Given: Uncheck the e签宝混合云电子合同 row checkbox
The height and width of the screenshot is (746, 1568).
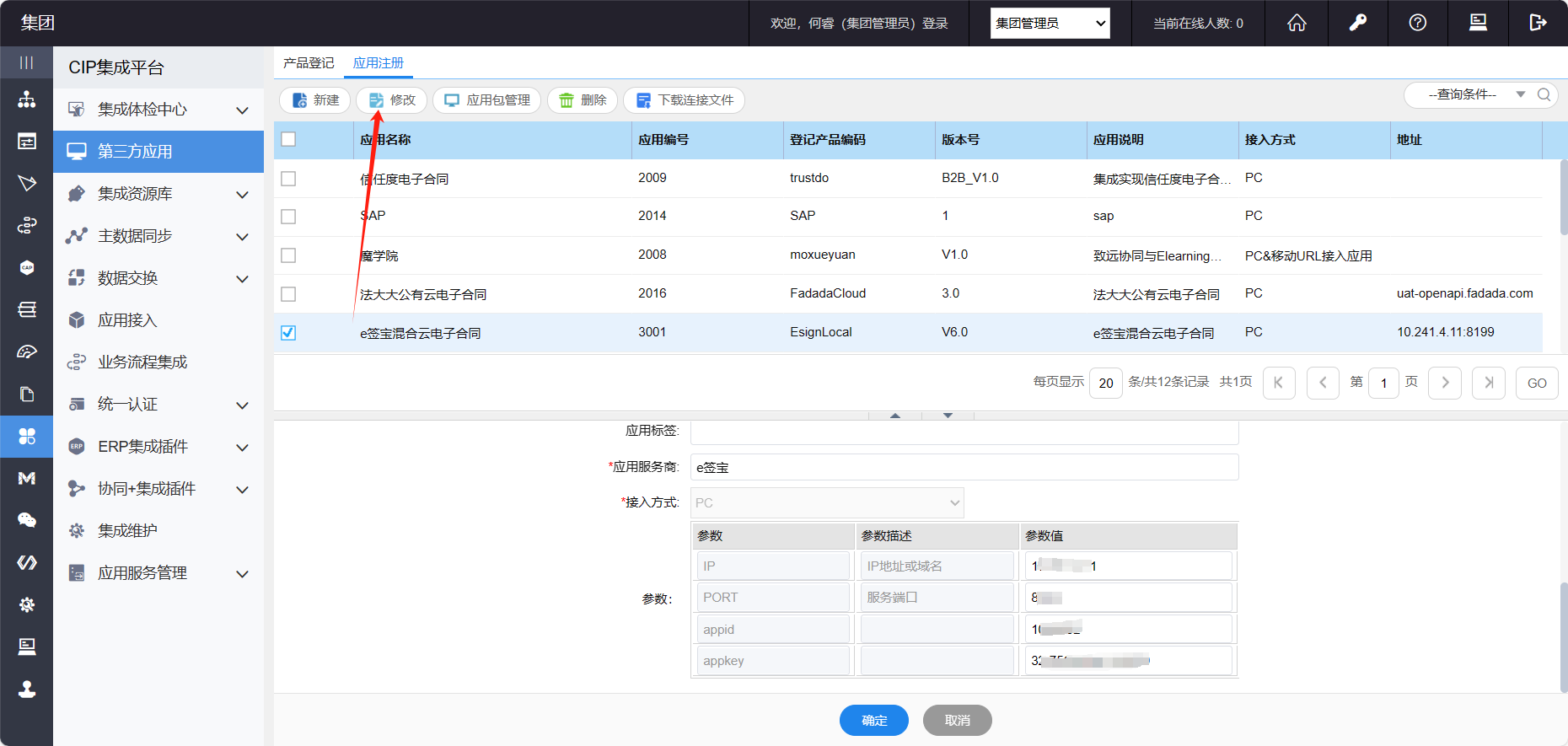Looking at the screenshot, I should 288,333.
